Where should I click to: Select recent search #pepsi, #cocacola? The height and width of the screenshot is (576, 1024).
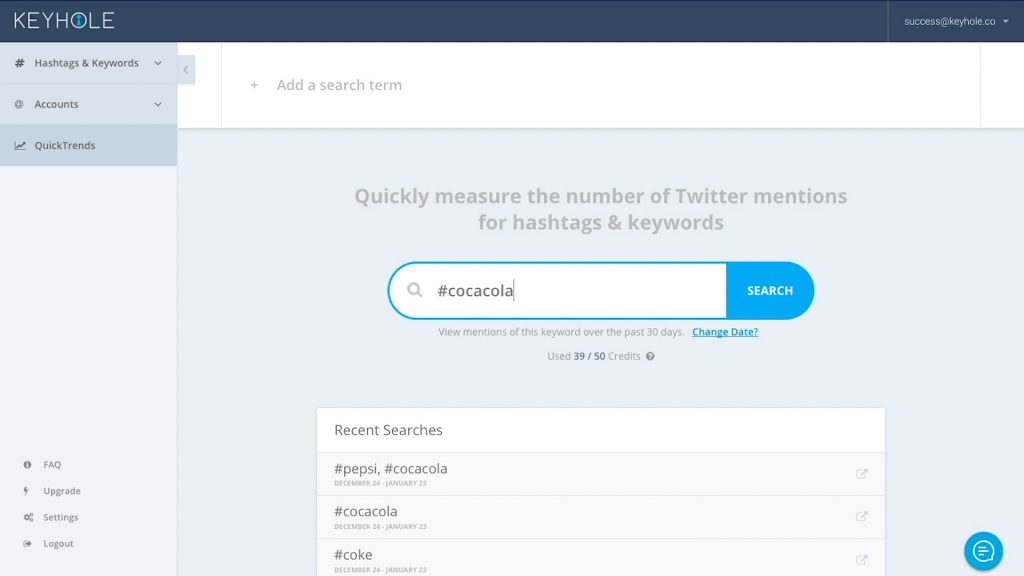pyautogui.click(x=391, y=468)
